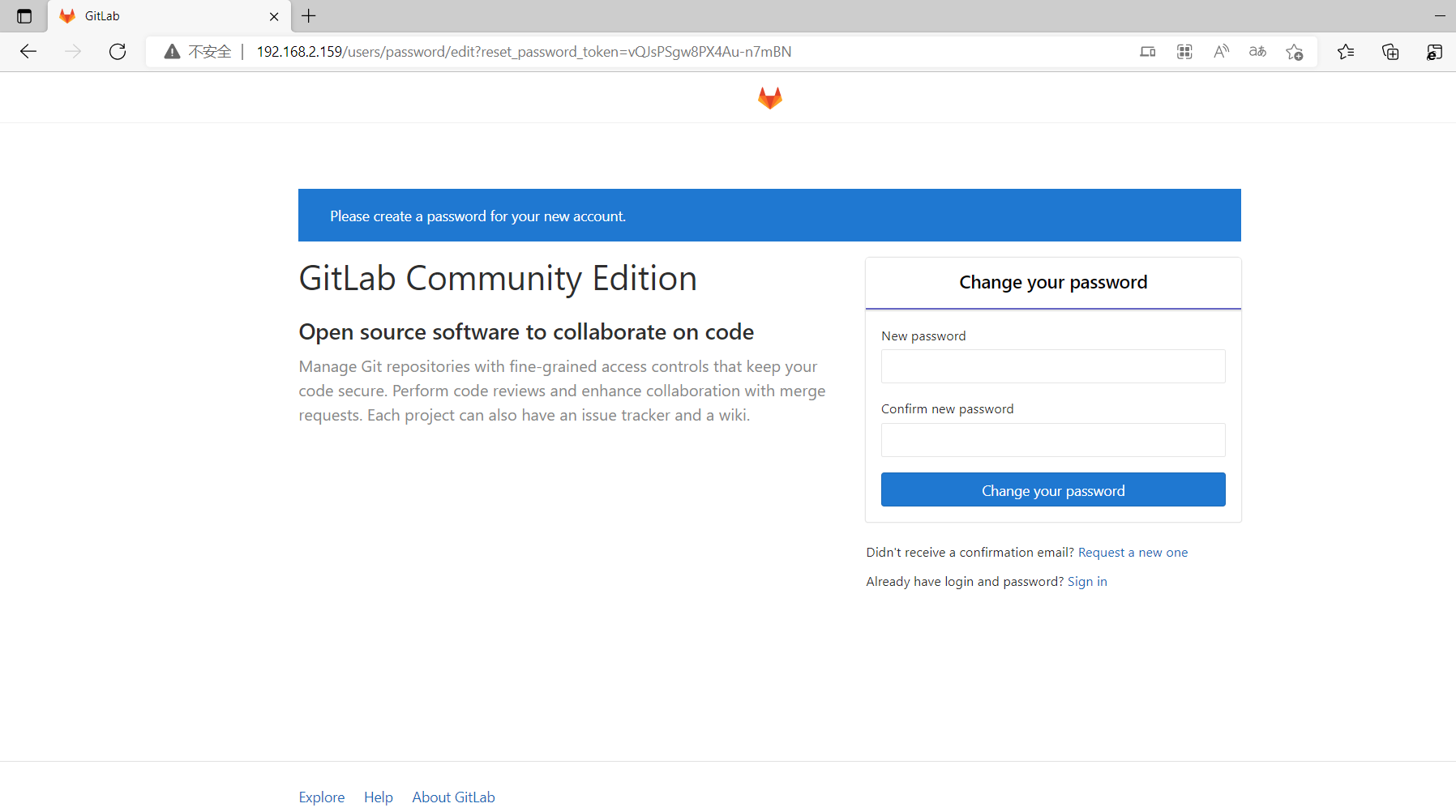Reload the page with the refresh icon

pyautogui.click(x=118, y=52)
